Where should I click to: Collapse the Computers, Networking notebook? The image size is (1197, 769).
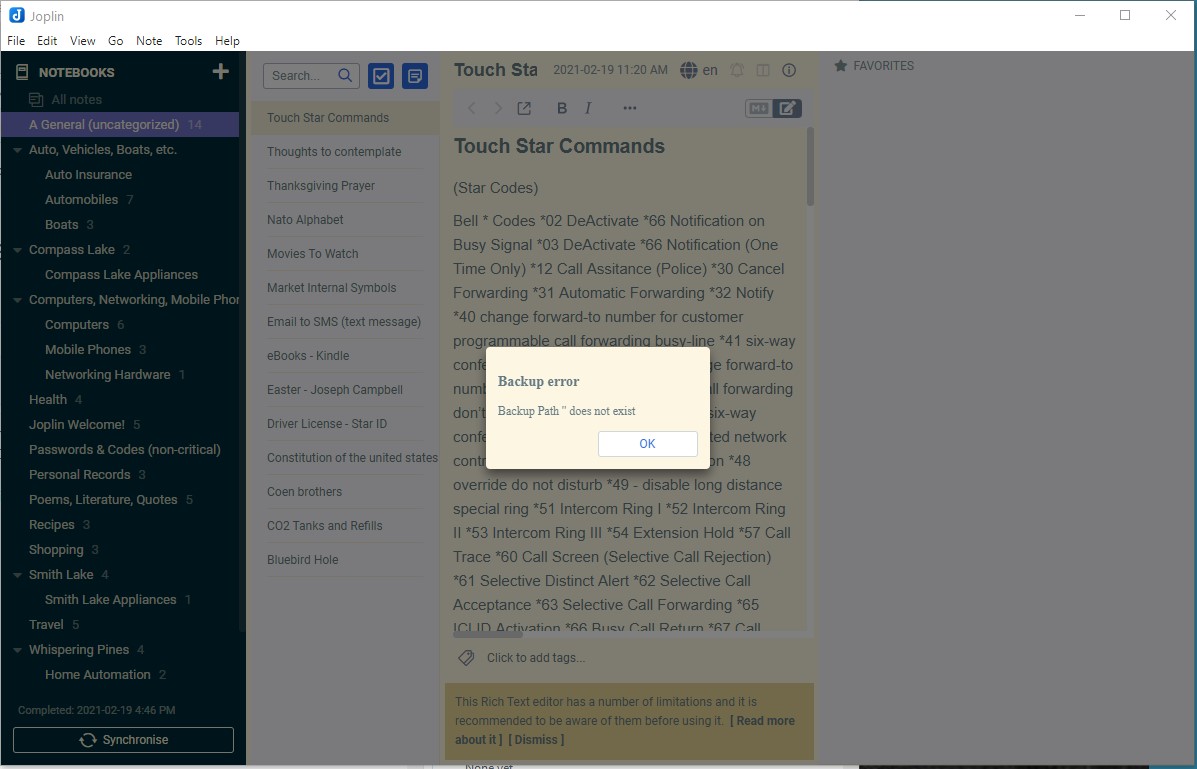pyautogui.click(x=17, y=300)
